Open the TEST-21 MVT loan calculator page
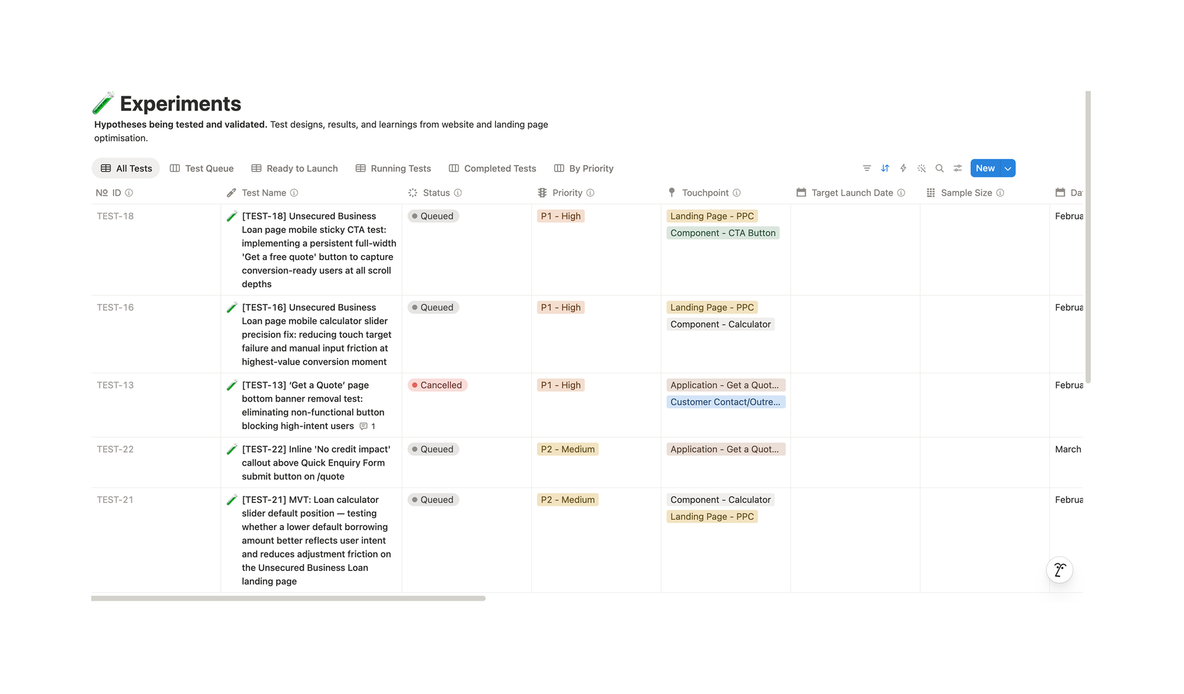This screenshot has height=694, width=1184. 316,541
